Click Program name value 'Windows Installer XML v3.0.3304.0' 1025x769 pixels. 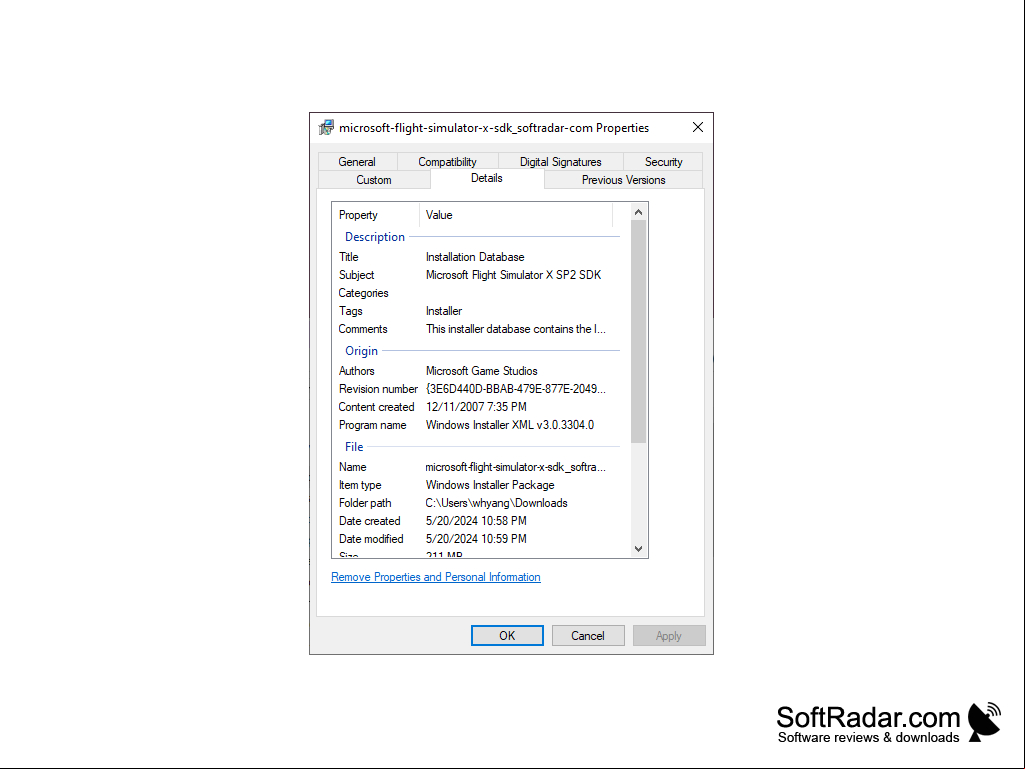coord(510,425)
